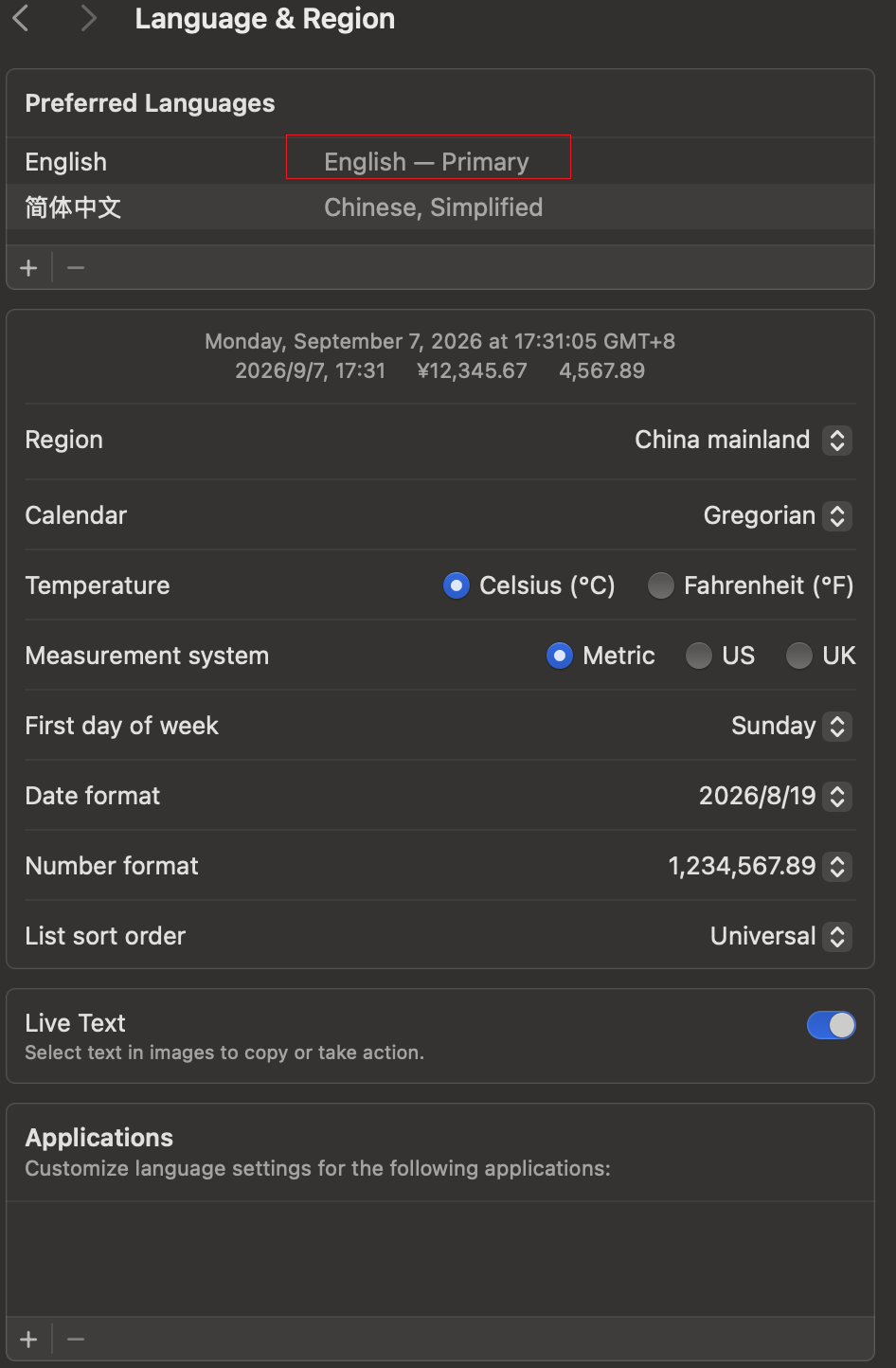Go forward with the right chevron

(x=89, y=18)
